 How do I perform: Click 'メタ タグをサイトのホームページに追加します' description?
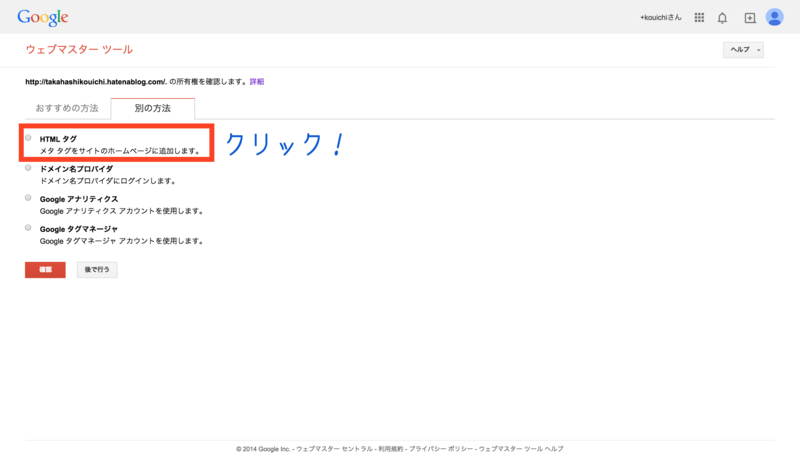[120, 151]
